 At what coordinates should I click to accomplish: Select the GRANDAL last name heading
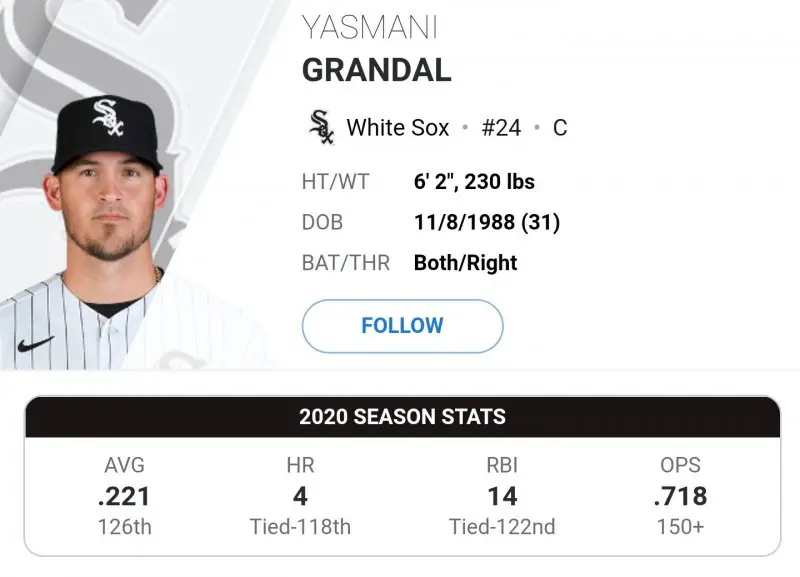376,70
